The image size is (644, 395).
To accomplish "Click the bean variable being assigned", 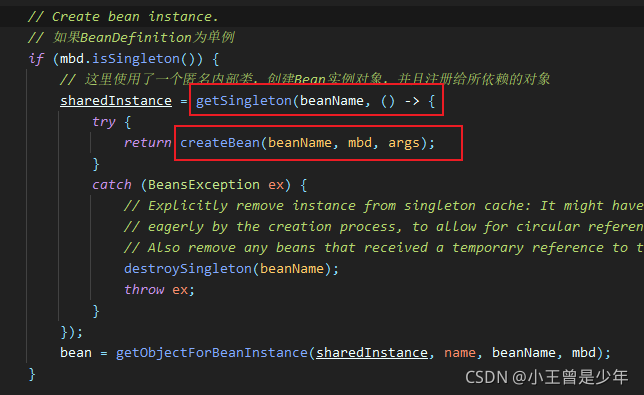I will click(x=76, y=353).
